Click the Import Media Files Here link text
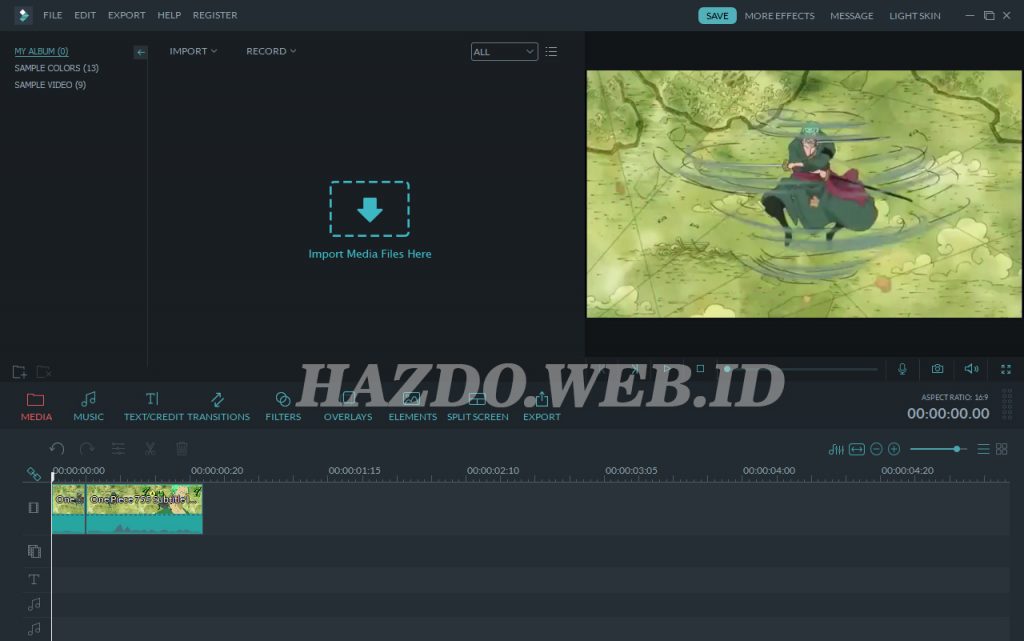The image size is (1024, 641). pyautogui.click(x=370, y=254)
